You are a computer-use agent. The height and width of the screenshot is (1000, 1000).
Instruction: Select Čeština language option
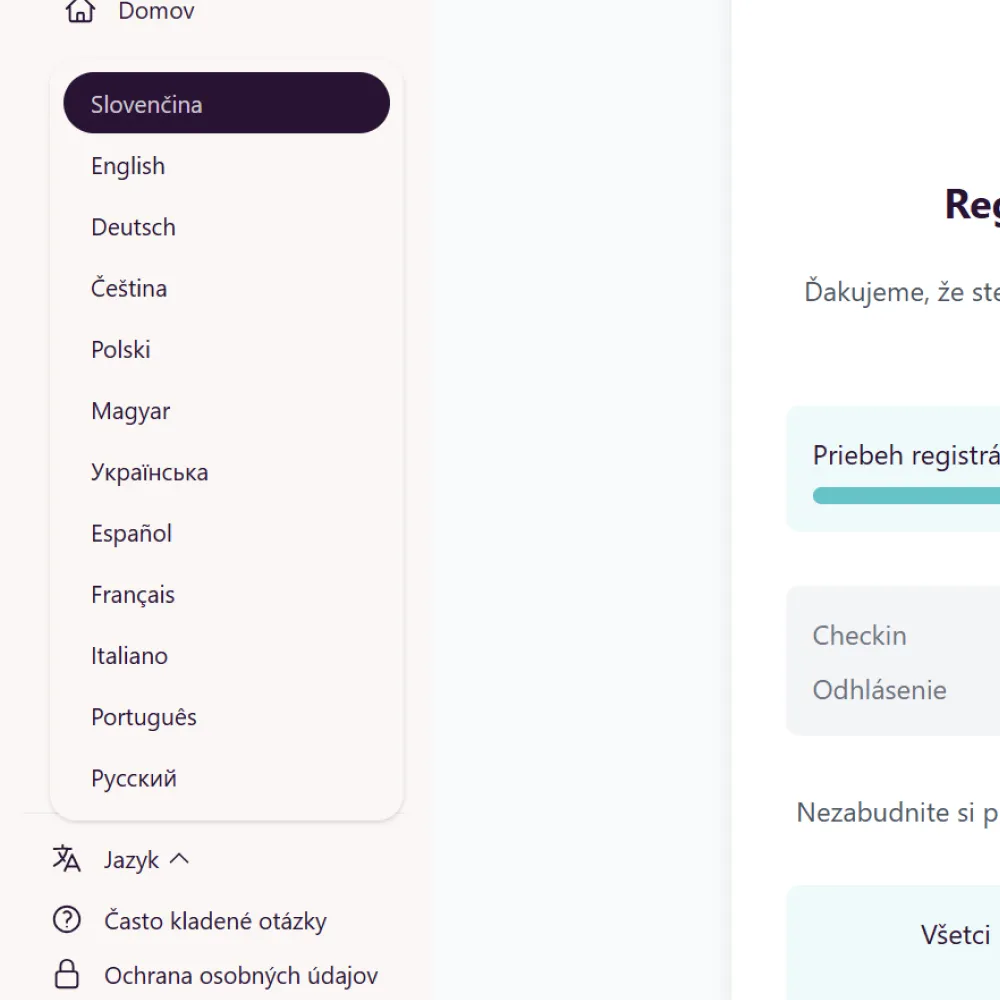226,288
